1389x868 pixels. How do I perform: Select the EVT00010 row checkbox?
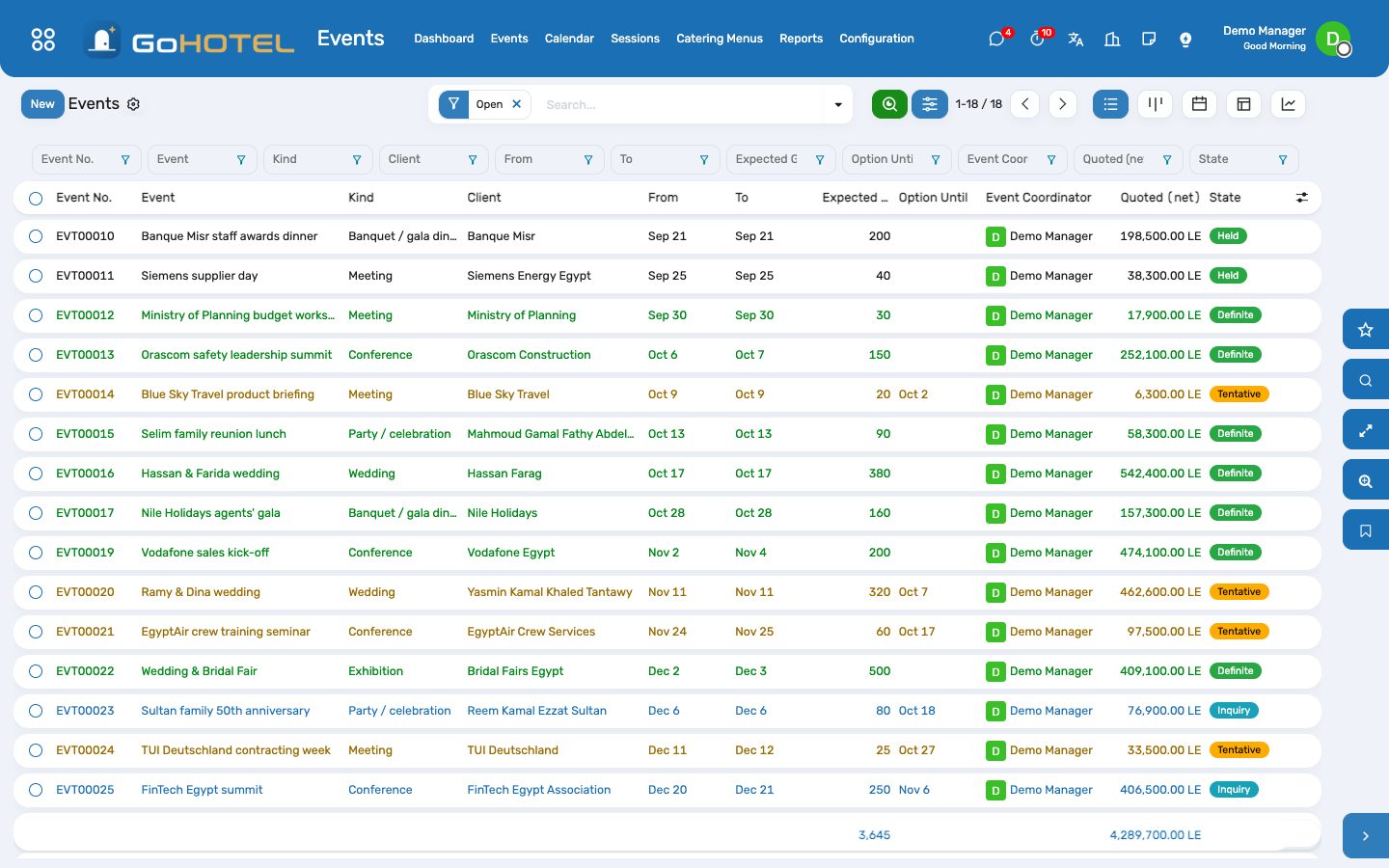(x=36, y=236)
